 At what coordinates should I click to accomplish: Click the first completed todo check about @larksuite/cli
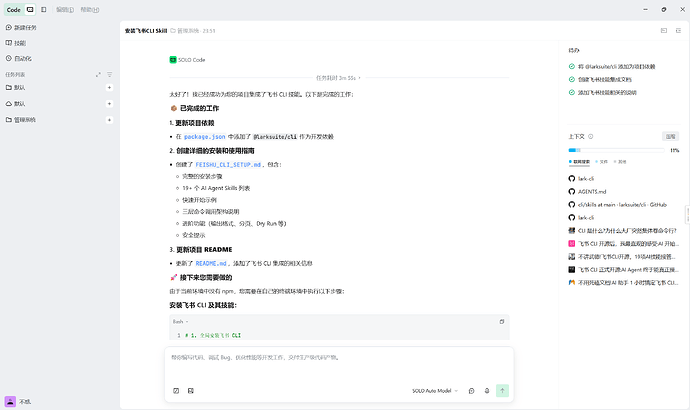(x=572, y=66)
